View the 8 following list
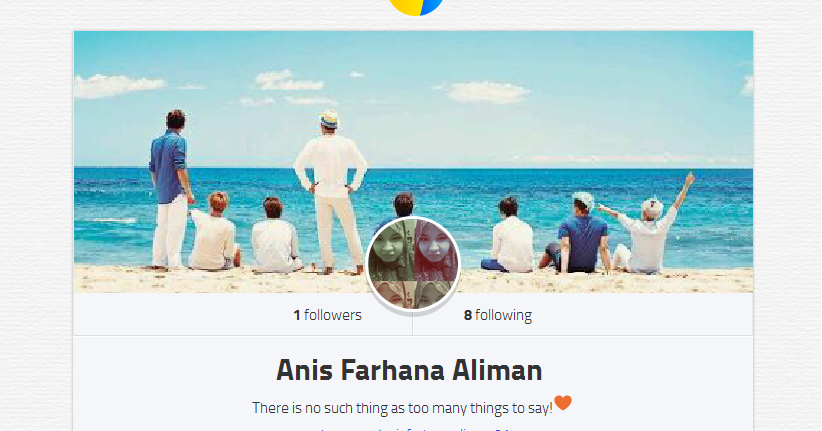This screenshot has height=431, width=822. (497, 315)
